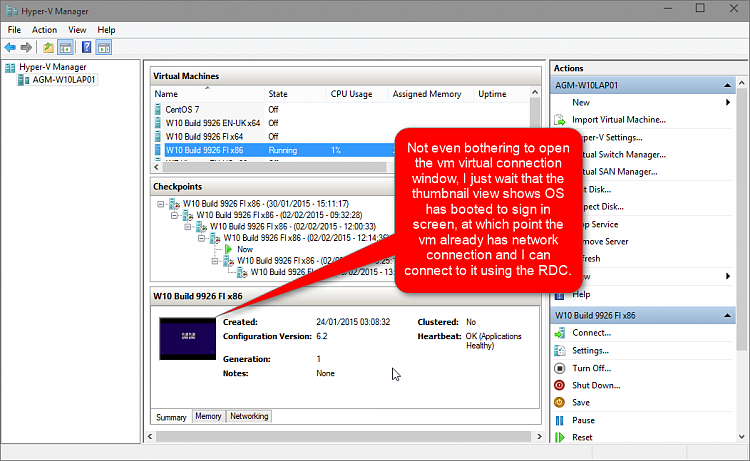
Task: Click Virtual Machines list scroll up arrow
Action: click(535, 92)
